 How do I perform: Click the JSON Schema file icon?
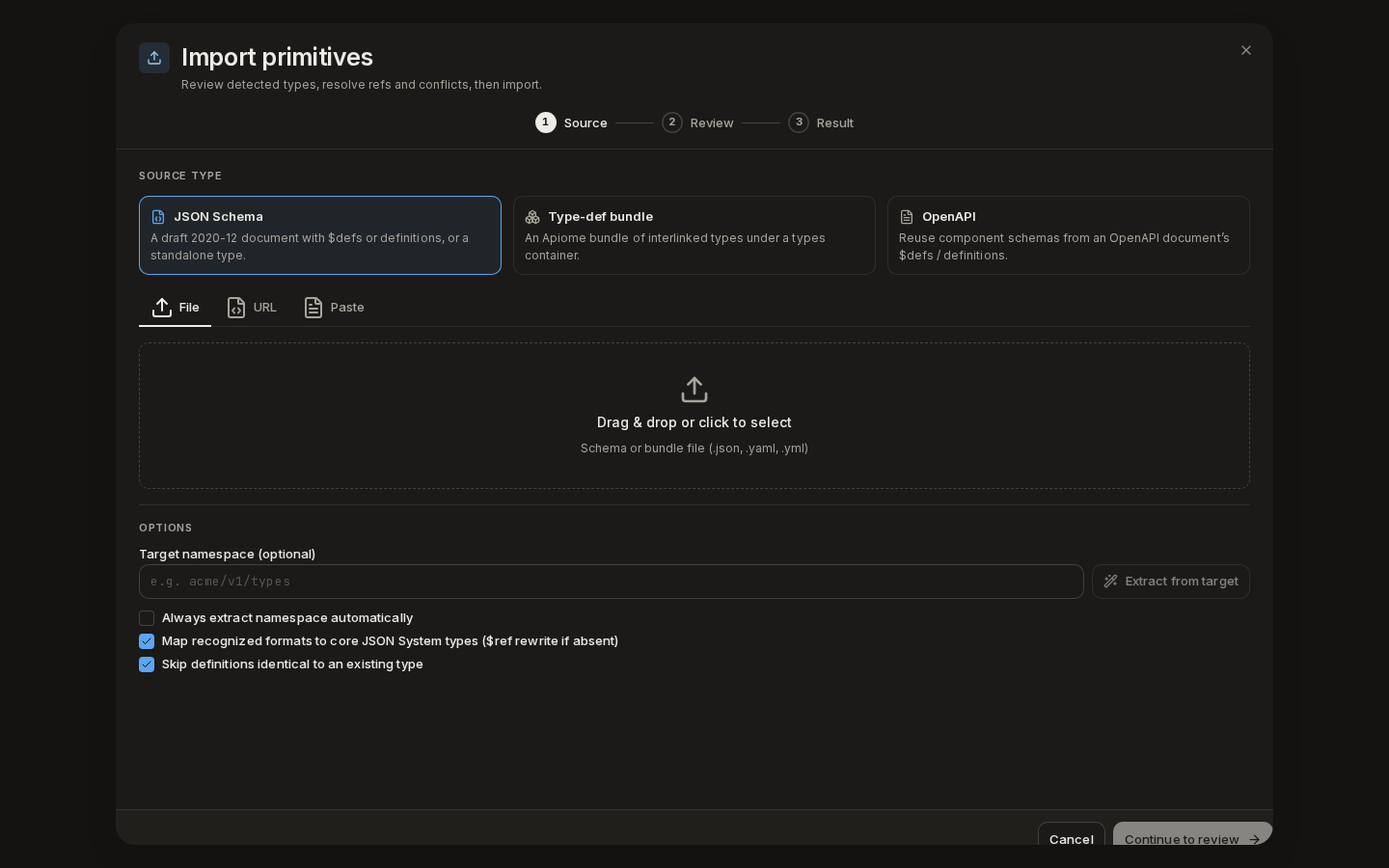158,217
